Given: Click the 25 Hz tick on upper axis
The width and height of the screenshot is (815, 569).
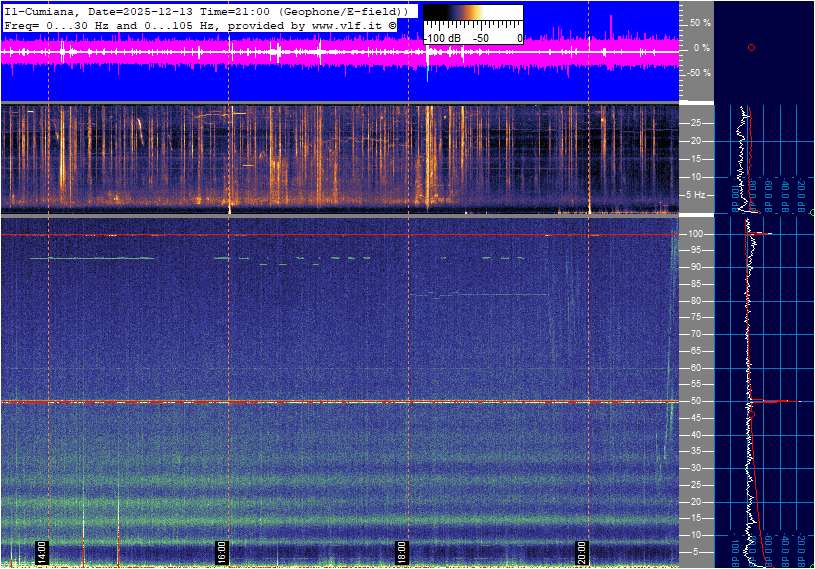Looking at the screenshot, I should (x=696, y=123).
